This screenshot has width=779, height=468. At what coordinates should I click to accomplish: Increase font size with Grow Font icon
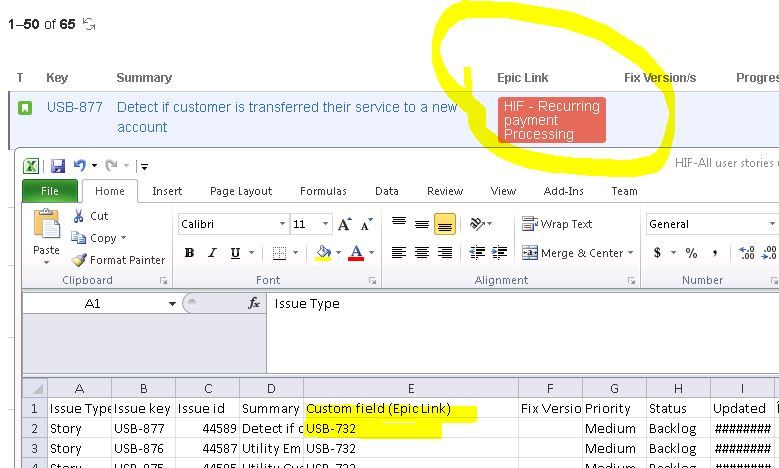tap(344, 225)
